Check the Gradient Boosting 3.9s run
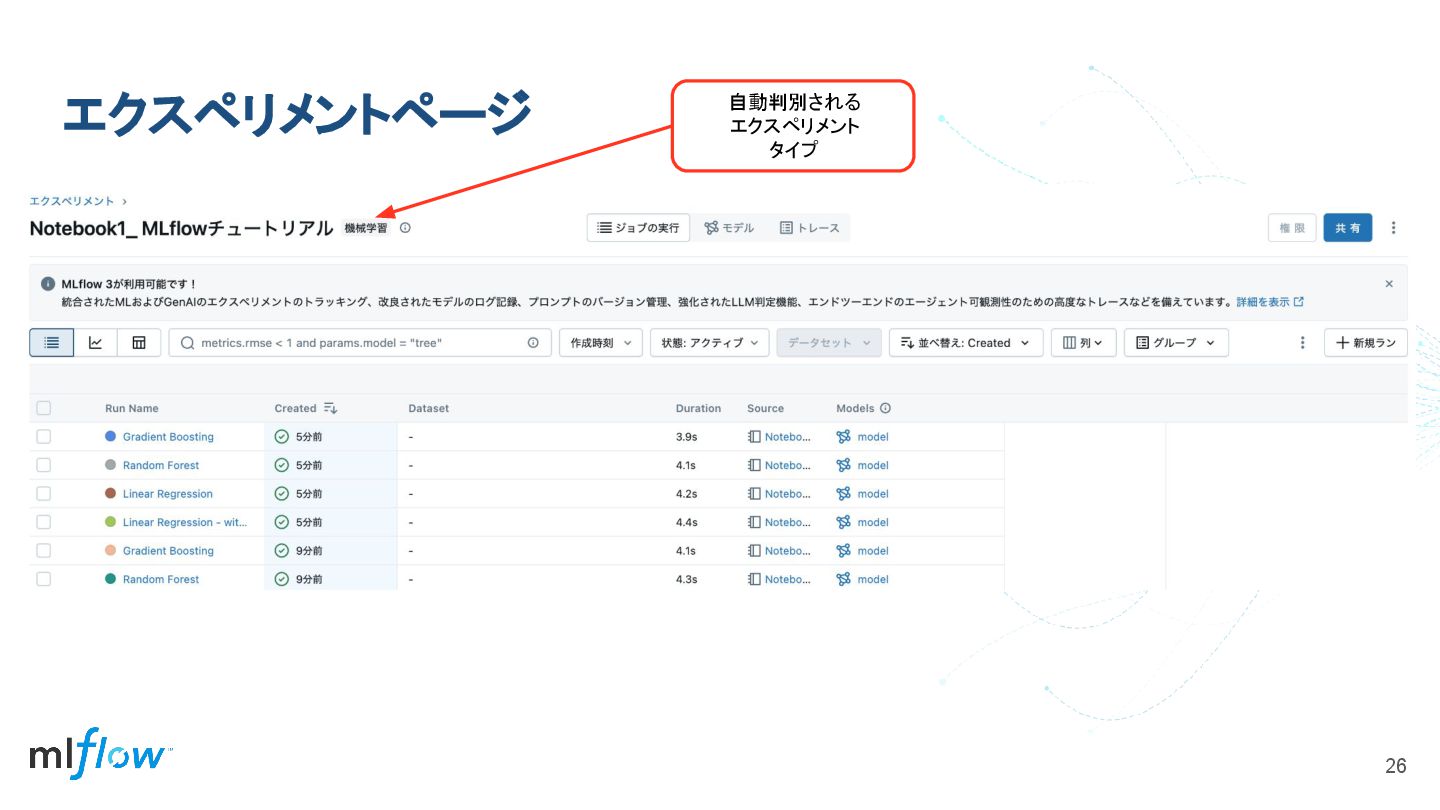Screen dimensions: 1440x810 tap(43, 437)
